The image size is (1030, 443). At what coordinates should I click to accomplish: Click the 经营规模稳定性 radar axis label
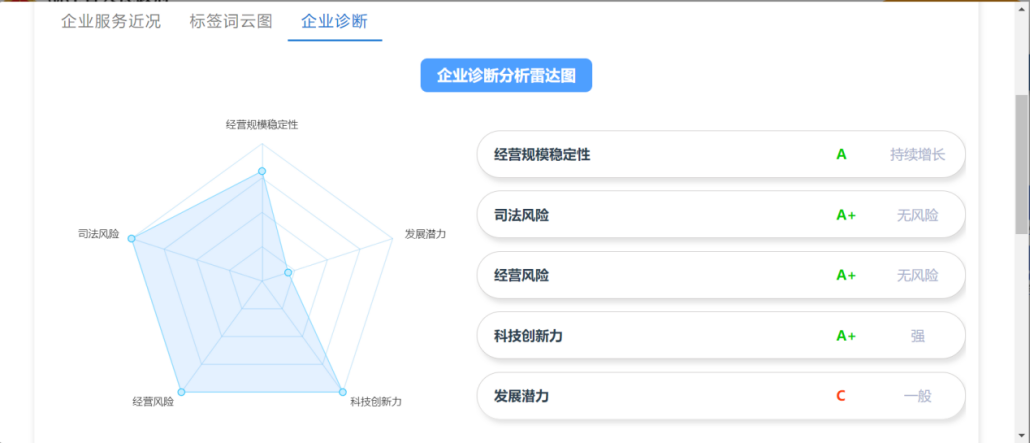click(x=262, y=125)
